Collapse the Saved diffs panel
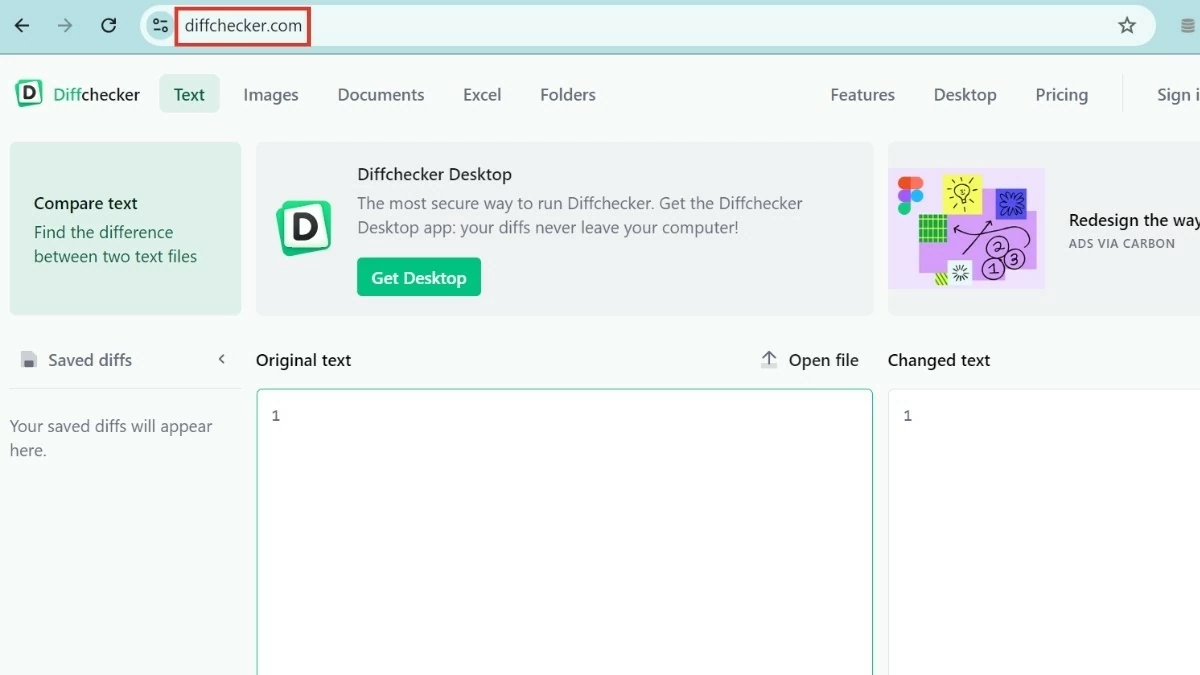1200x675 pixels. pos(221,358)
